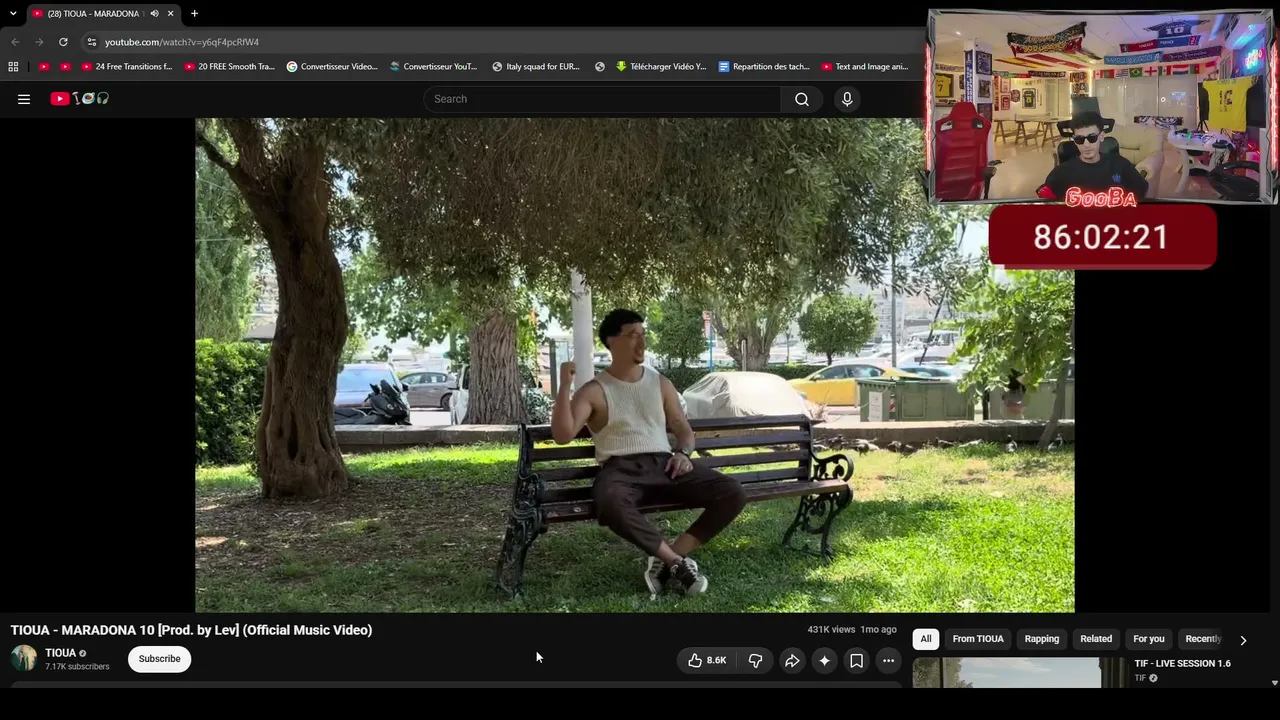This screenshot has height=720, width=1280.
Task: Open 'TIF - LIVE SESSION 1.6' video title
Action: point(1182,663)
